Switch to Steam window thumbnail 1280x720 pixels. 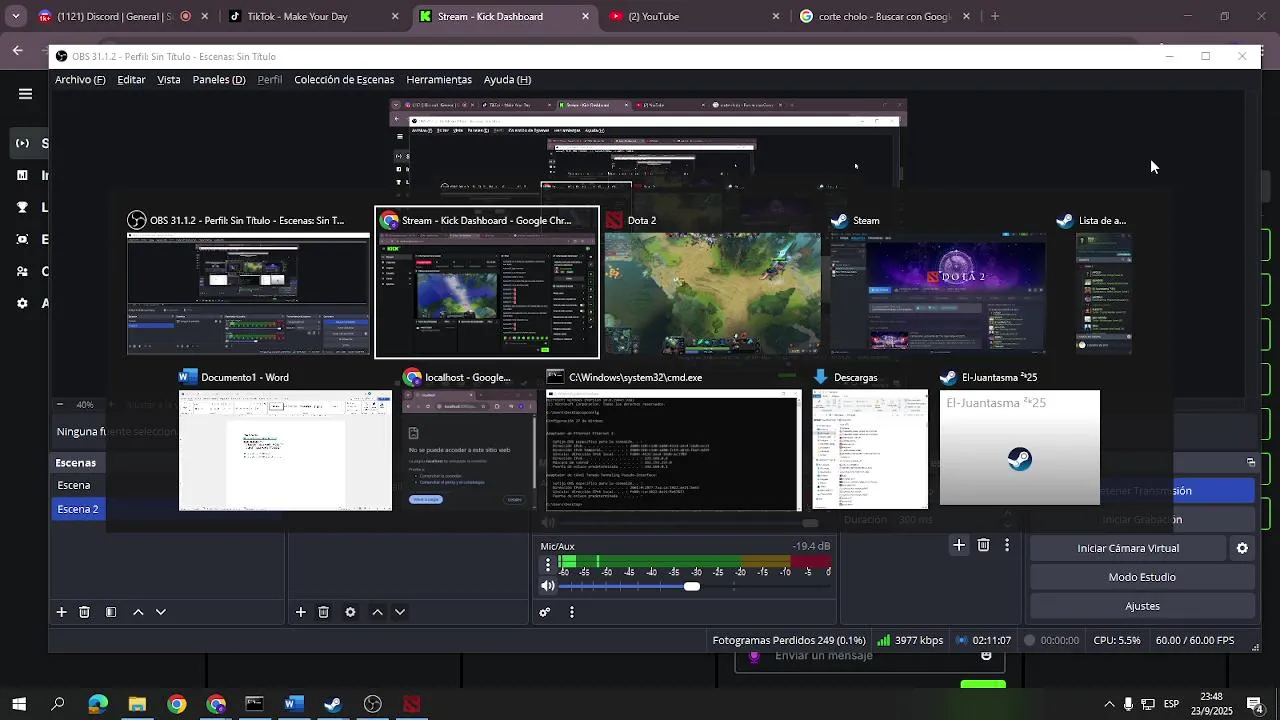[x=938, y=283]
